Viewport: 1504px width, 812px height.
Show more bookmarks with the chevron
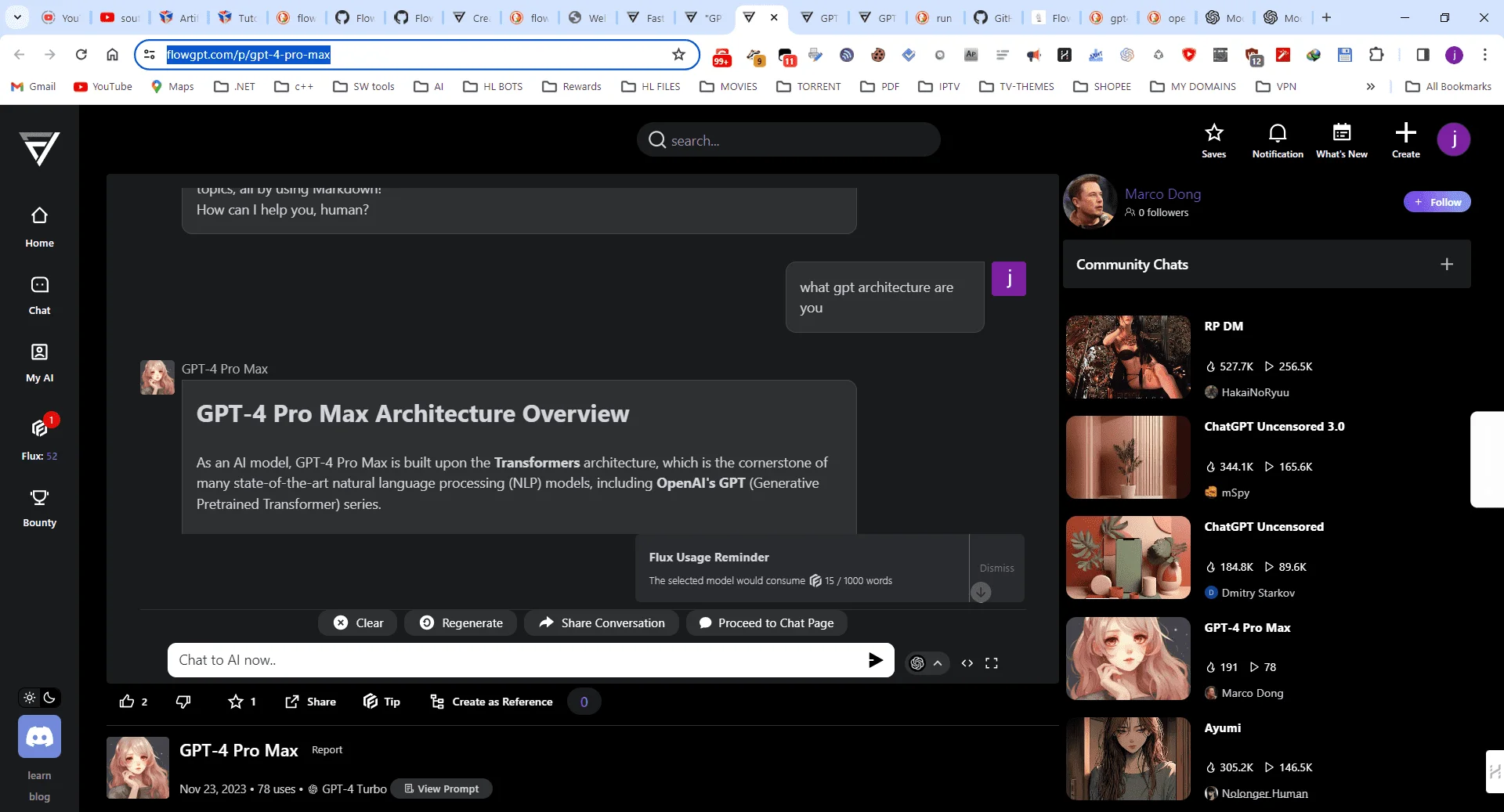tap(1370, 86)
